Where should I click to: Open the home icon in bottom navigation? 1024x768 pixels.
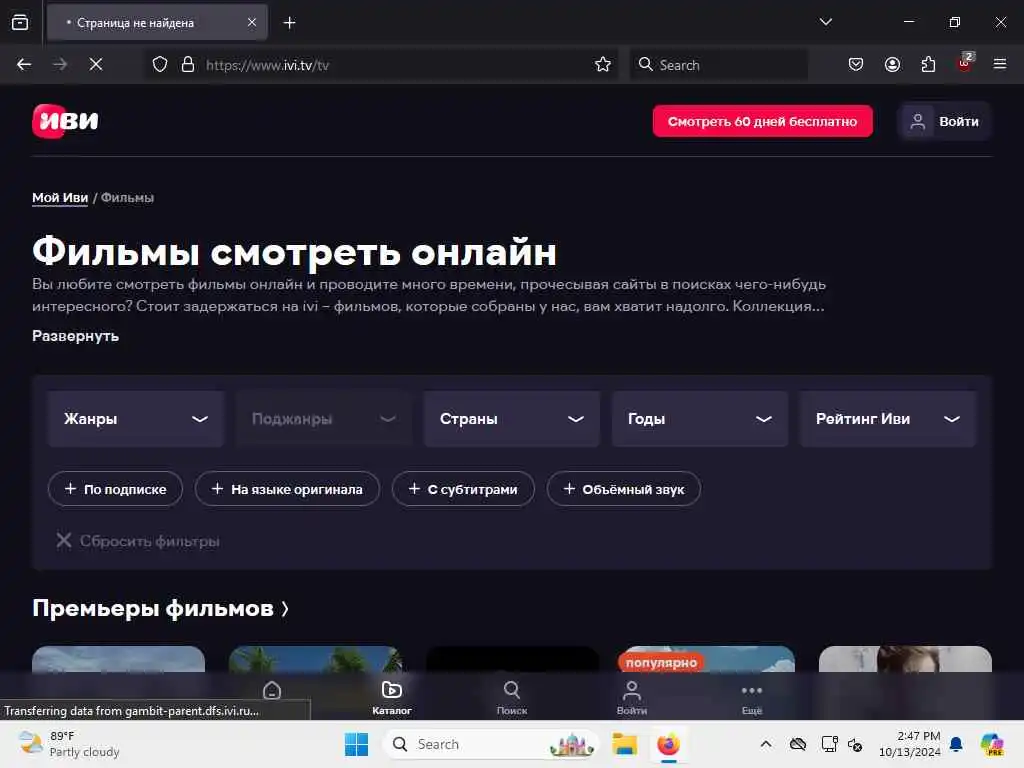pos(272,691)
